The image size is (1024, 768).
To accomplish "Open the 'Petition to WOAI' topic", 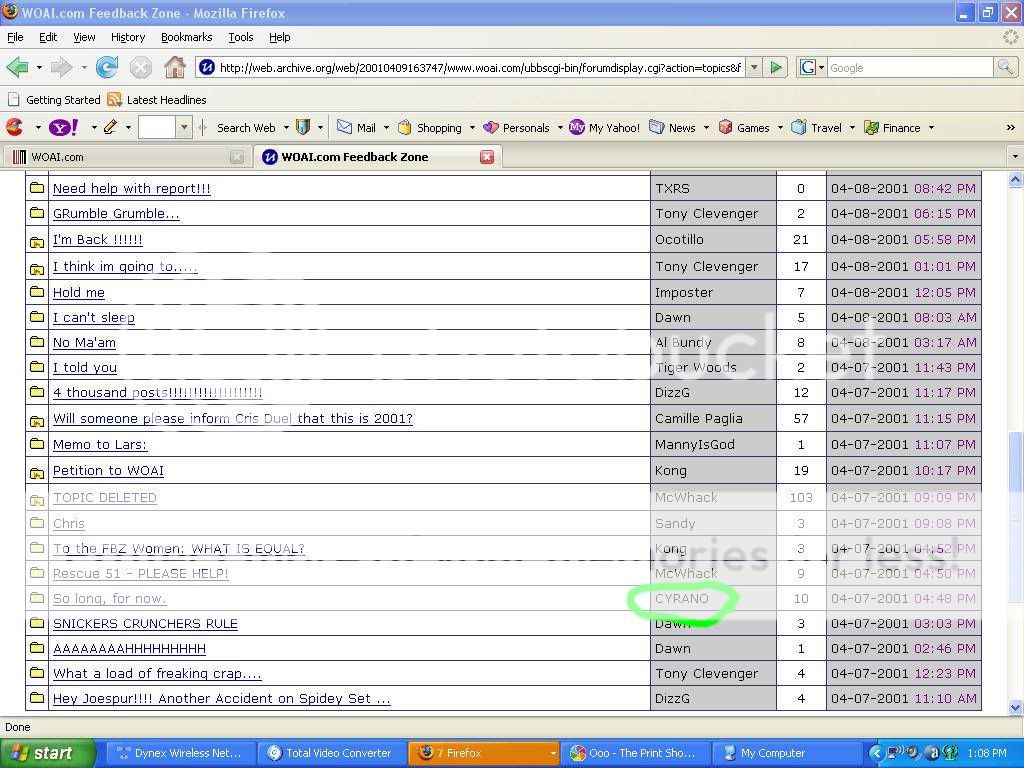I will (x=108, y=471).
